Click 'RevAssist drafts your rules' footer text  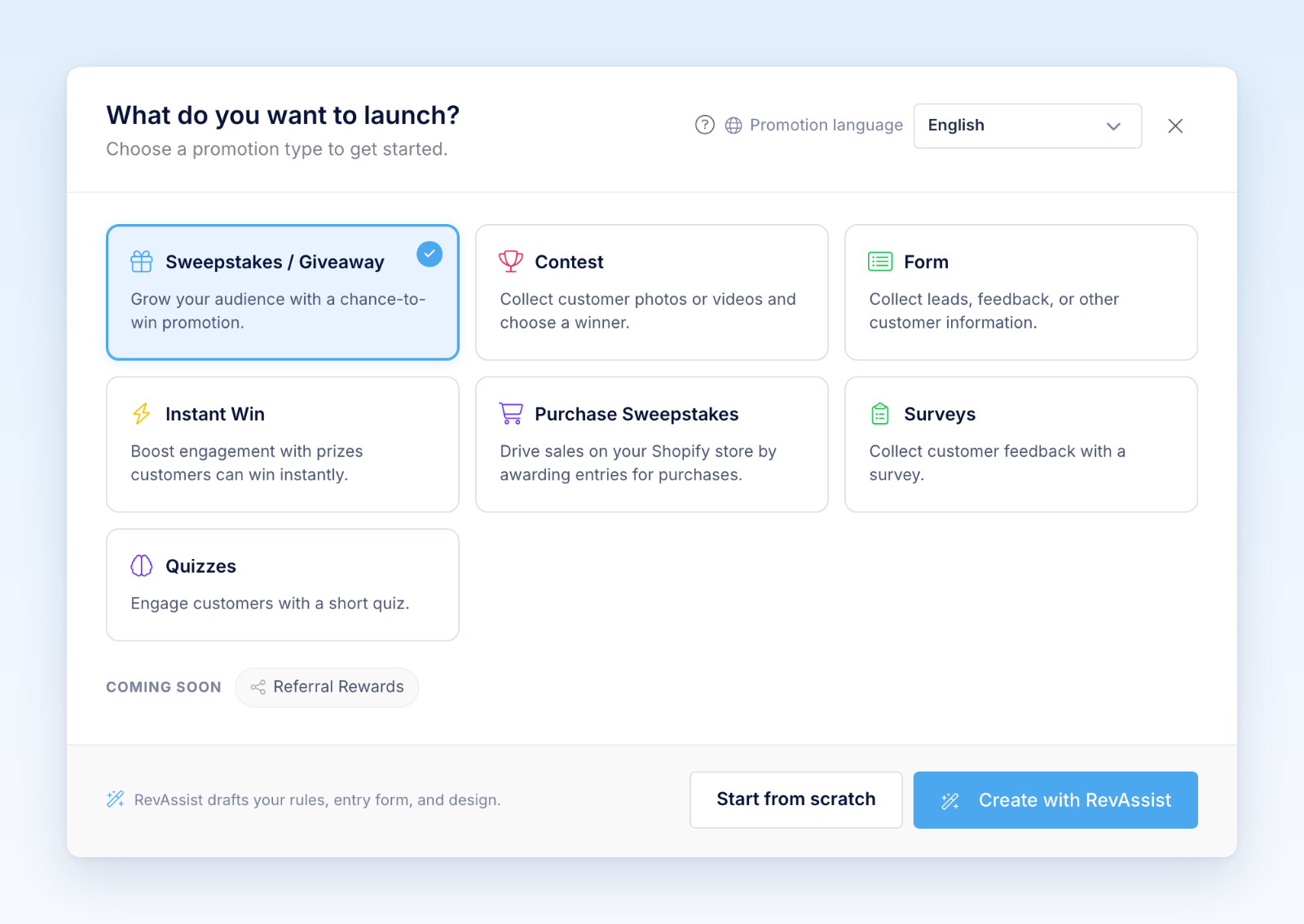tap(317, 800)
